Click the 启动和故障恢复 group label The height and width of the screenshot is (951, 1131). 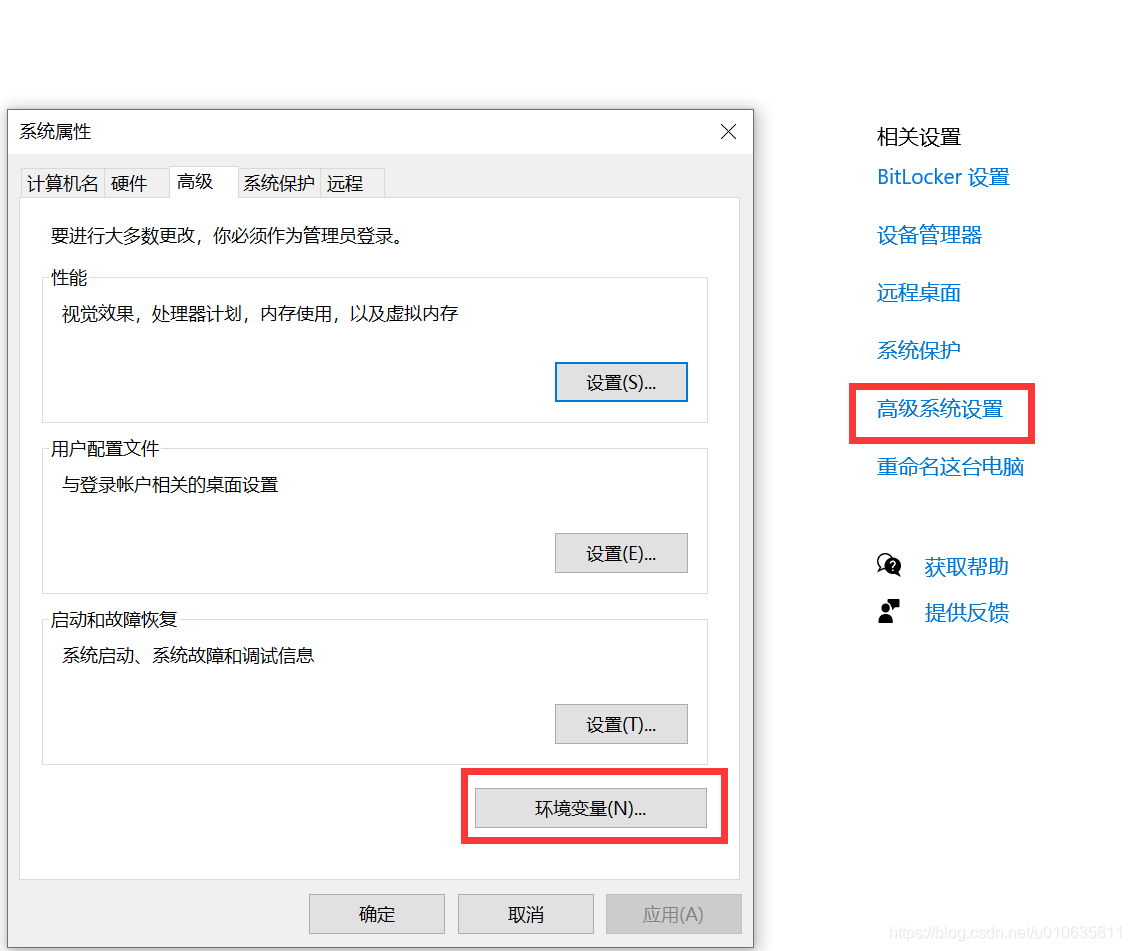pyautogui.click(x=114, y=619)
